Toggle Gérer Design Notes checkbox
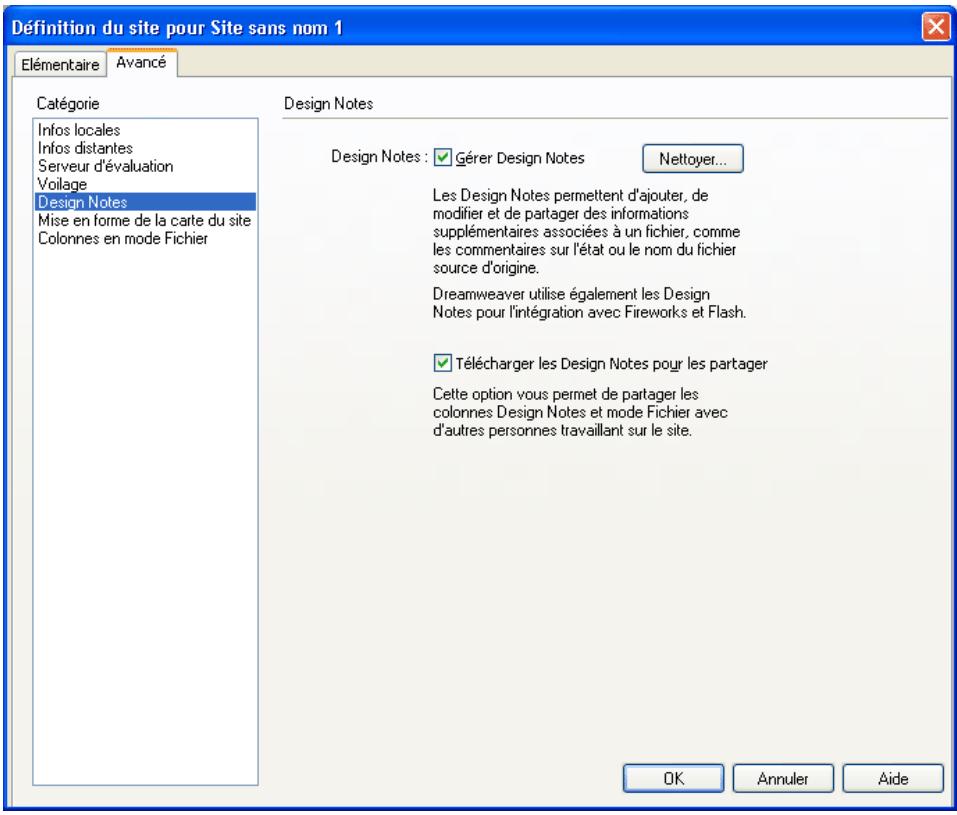This screenshot has height=815, width=957. pyautogui.click(x=442, y=158)
